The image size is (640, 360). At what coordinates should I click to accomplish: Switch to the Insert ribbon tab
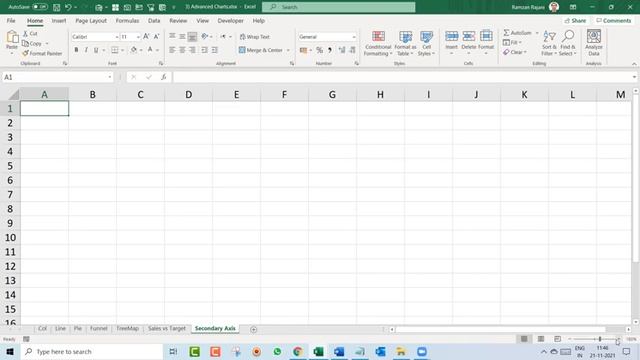[59, 20]
